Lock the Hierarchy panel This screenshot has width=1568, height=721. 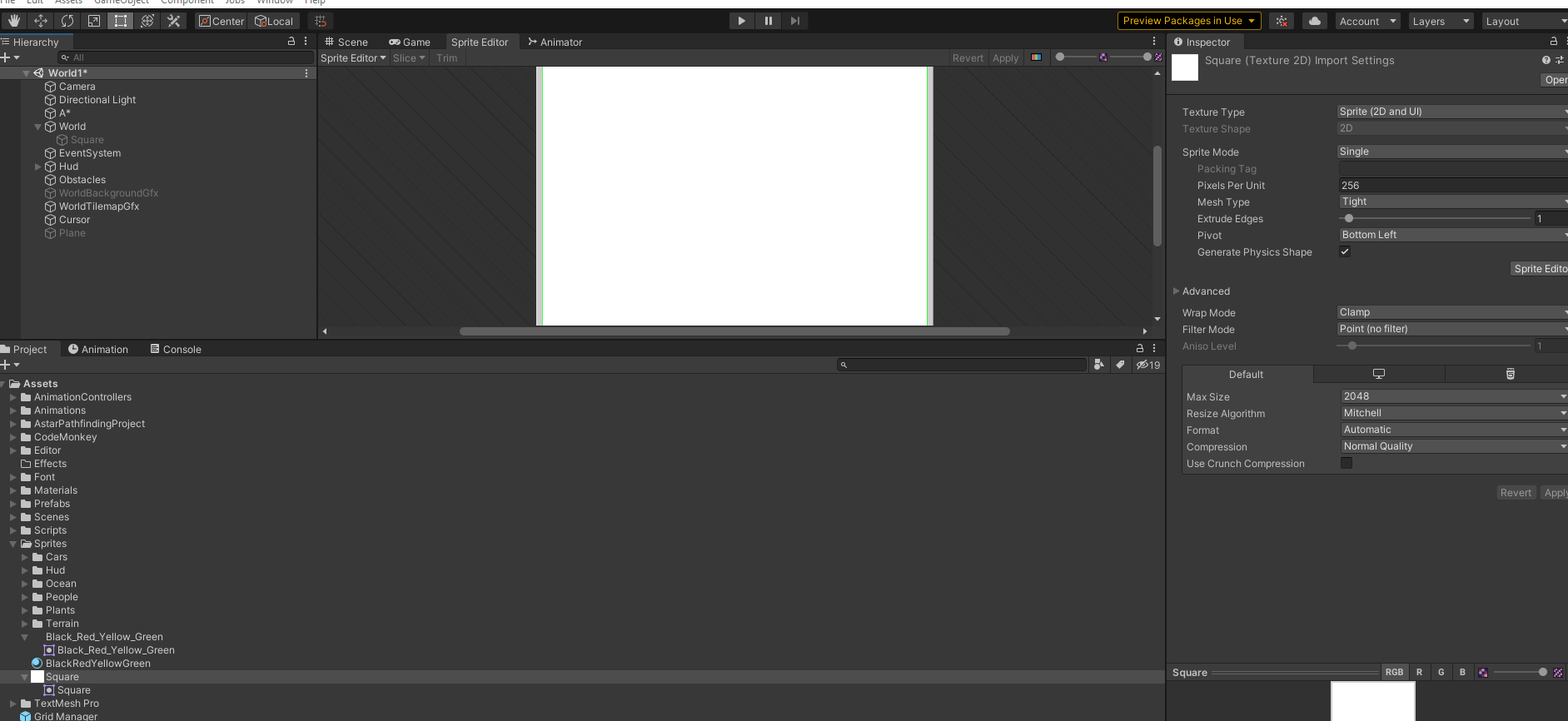(291, 41)
